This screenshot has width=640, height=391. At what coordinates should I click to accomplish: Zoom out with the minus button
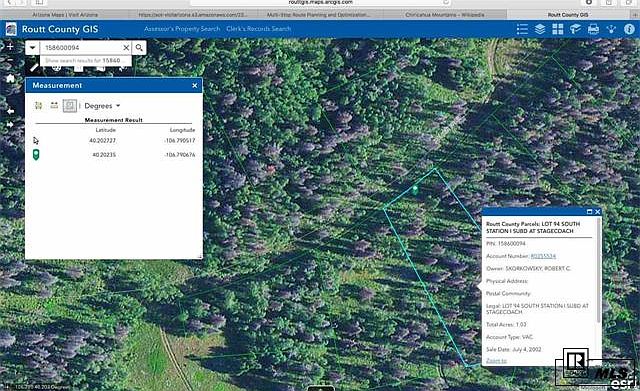pos(10,60)
